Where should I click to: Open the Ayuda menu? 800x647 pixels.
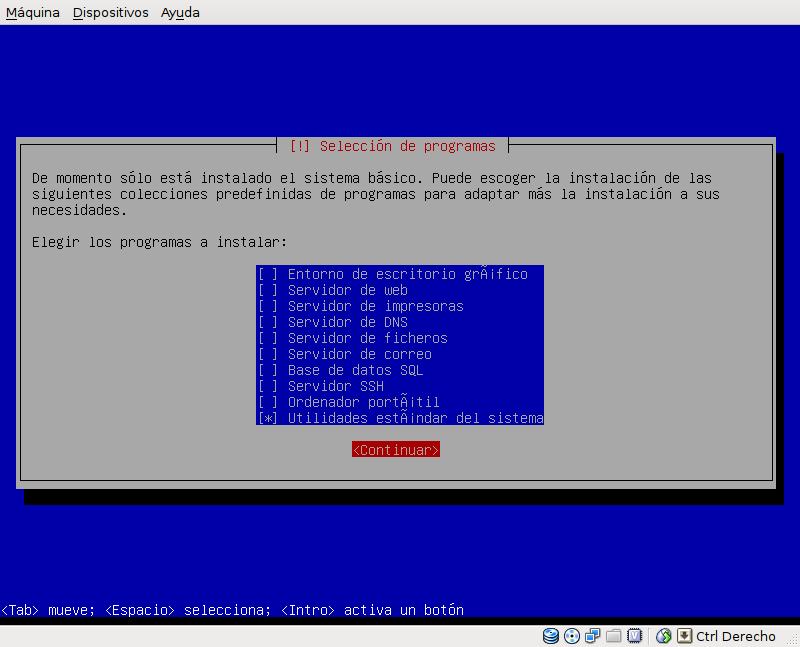pos(180,12)
